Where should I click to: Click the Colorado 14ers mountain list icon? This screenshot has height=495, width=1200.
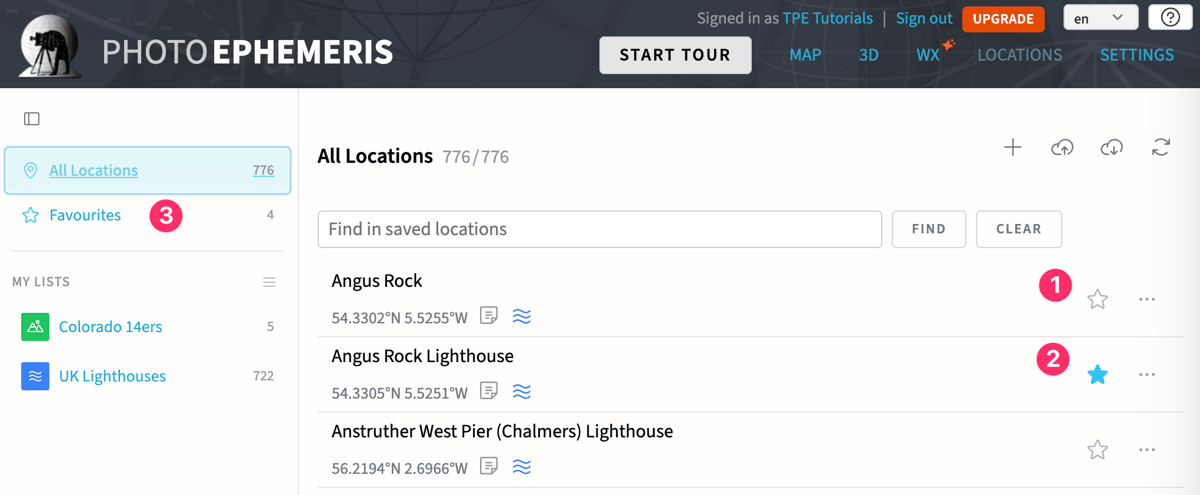tap(35, 326)
